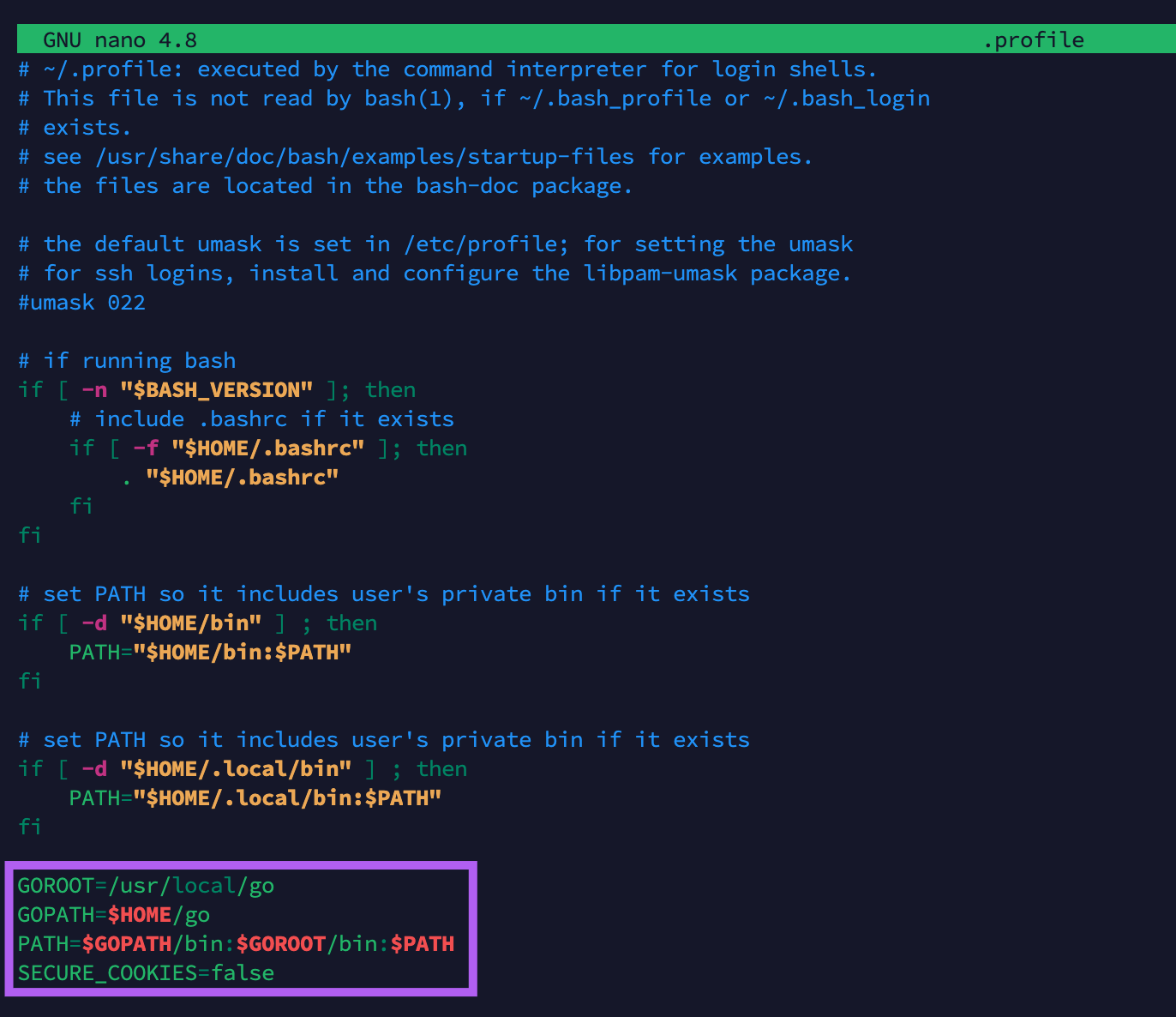Select the PATH="$HOME/.local/bin:$PATH" assignment
The width and height of the screenshot is (1176, 1017).
click(255, 797)
